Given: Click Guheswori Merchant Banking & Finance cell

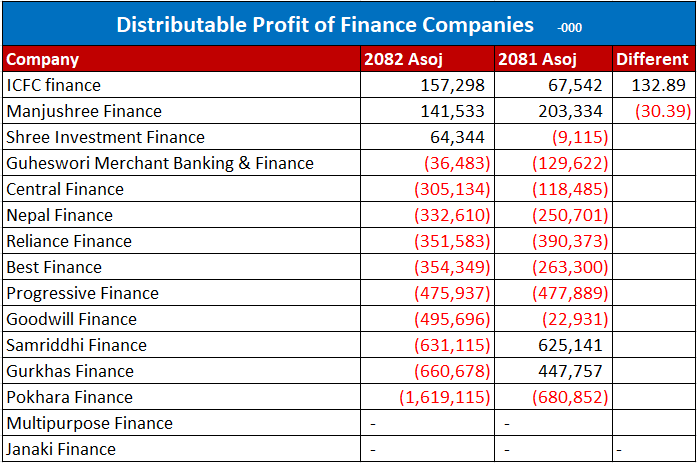Looking at the screenshot, I should [x=160, y=163].
